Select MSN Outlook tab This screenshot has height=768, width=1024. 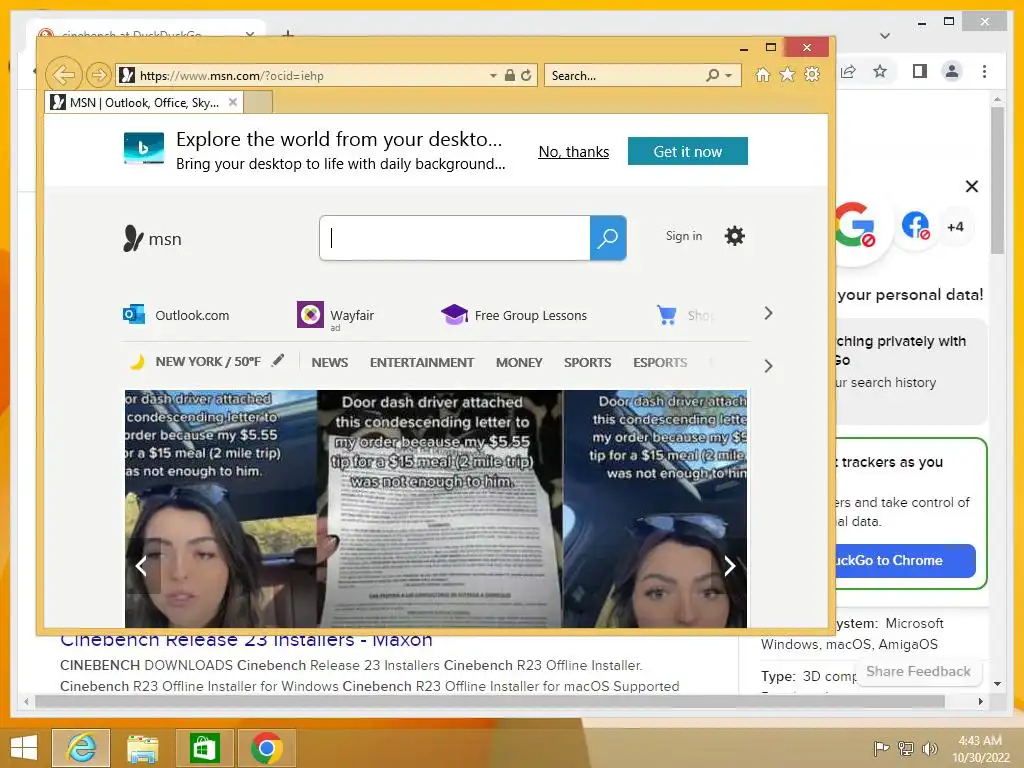pyautogui.click(x=144, y=103)
